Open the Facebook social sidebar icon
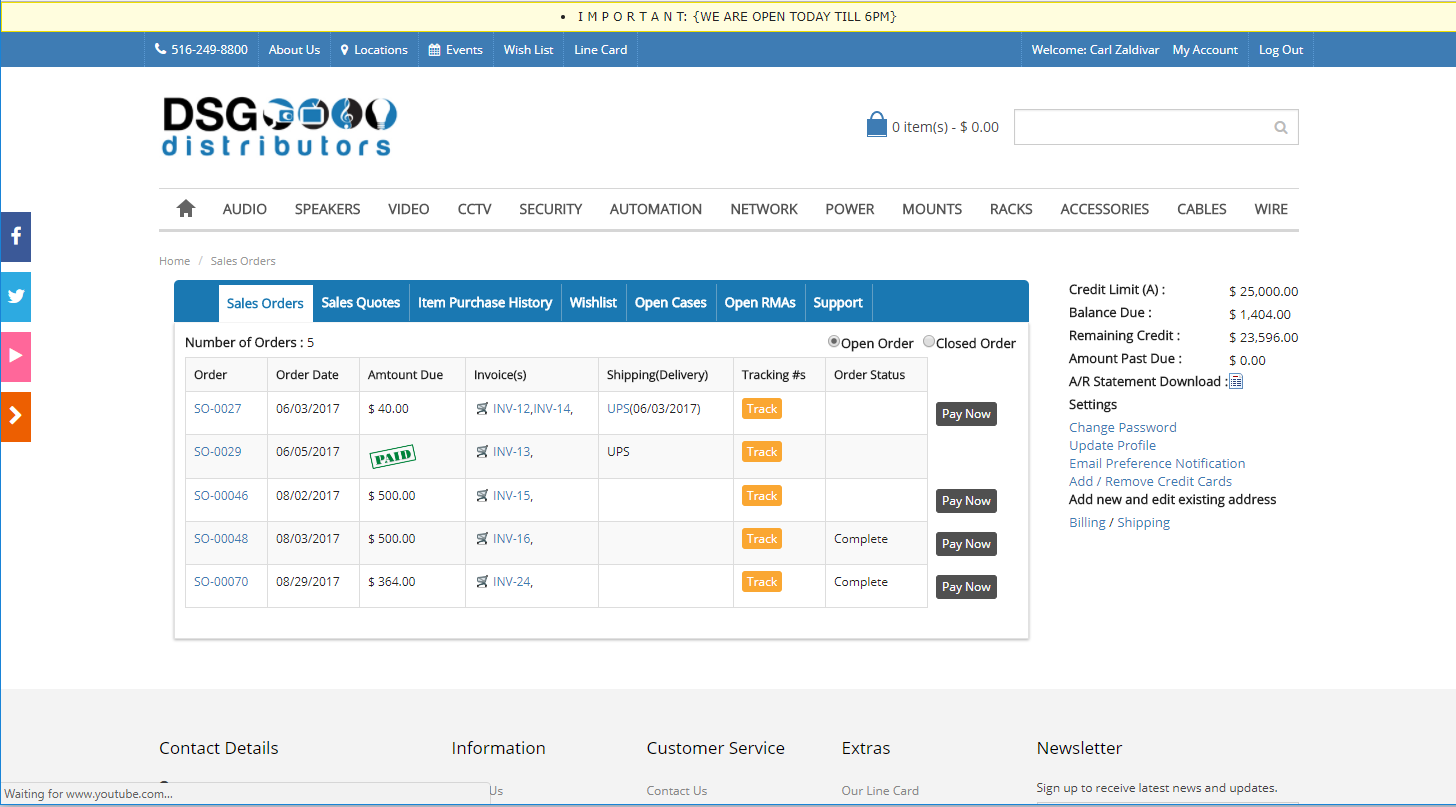The width and height of the screenshot is (1456, 807). click(16, 237)
